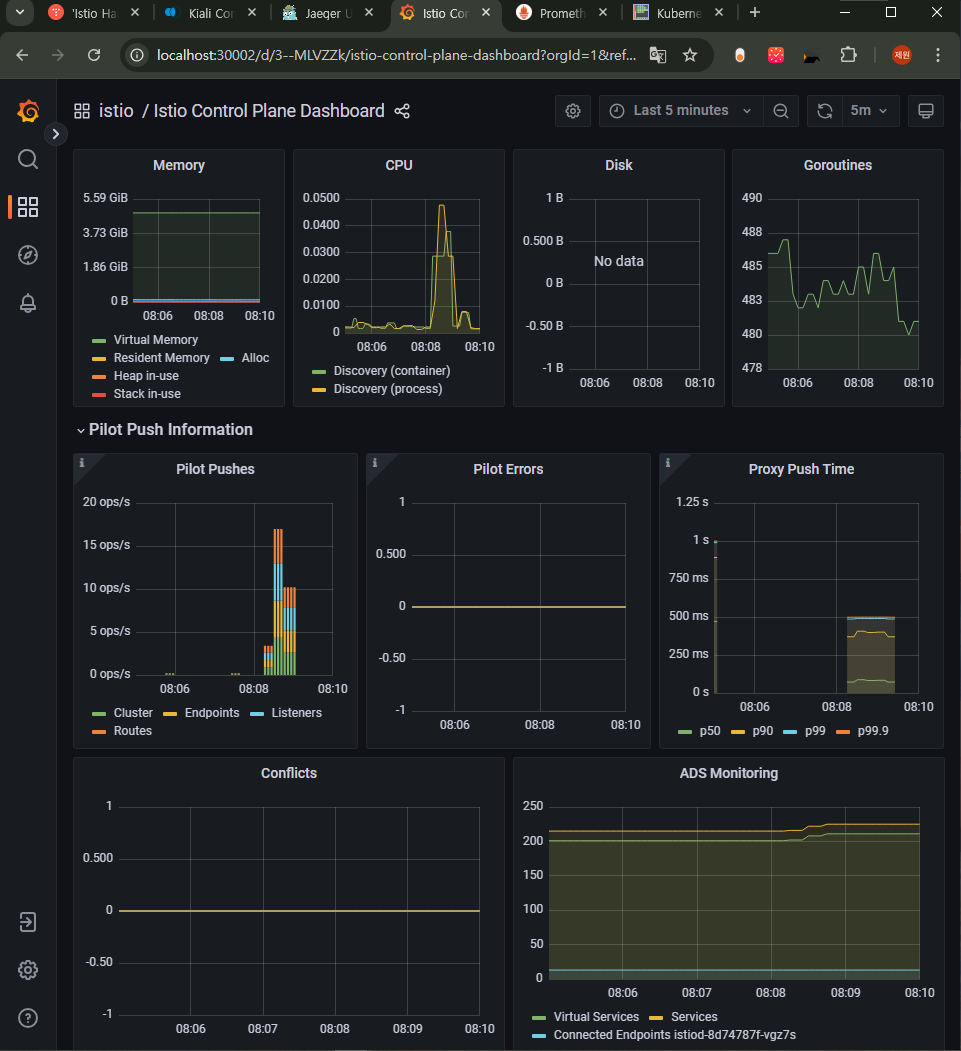The width and height of the screenshot is (961, 1051).
Task: Toggle Endpoints series in Pilot Pushes legend
Action: coord(212,713)
